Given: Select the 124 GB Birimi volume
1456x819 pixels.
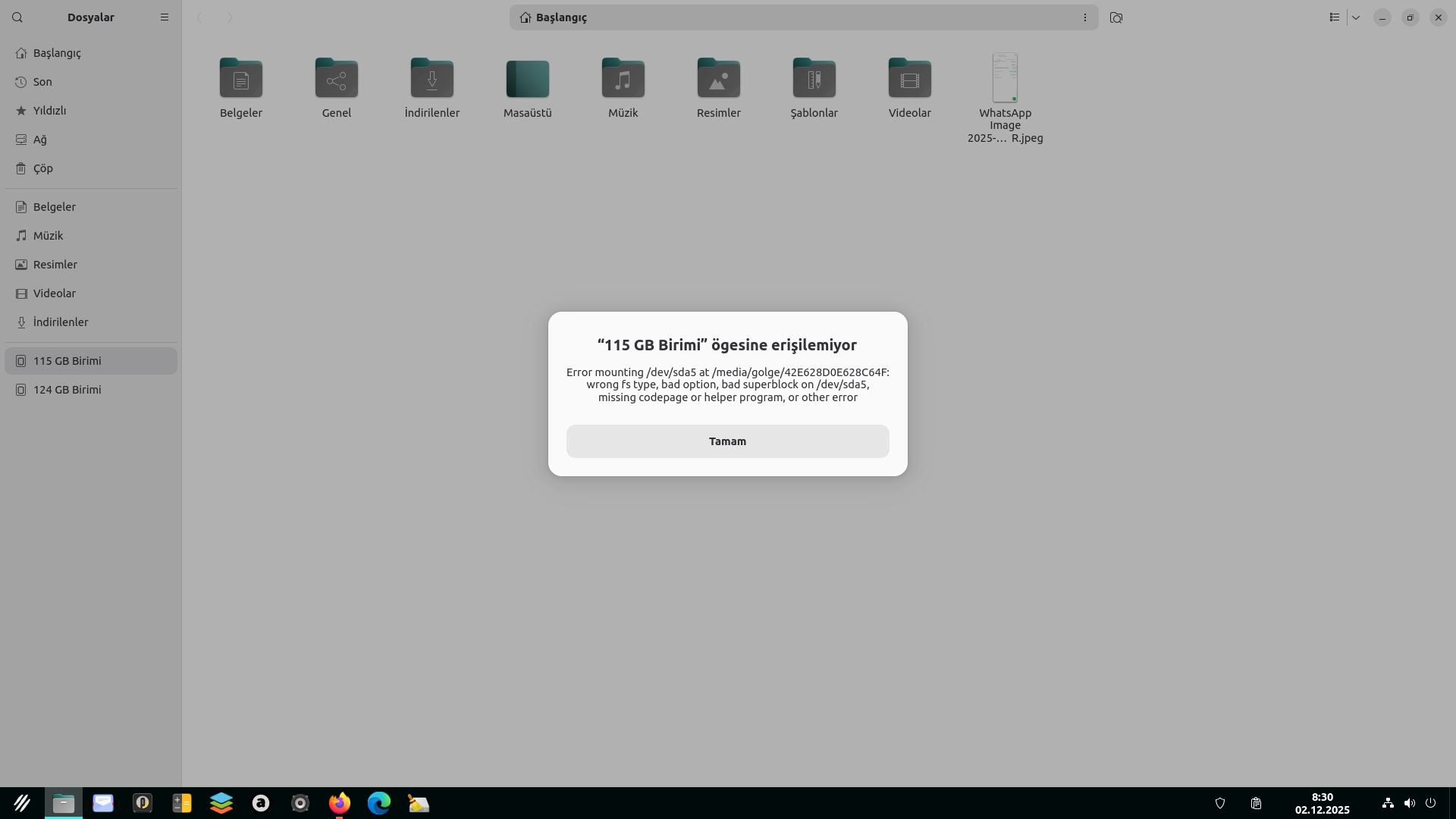Looking at the screenshot, I should (x=67, y=390).
